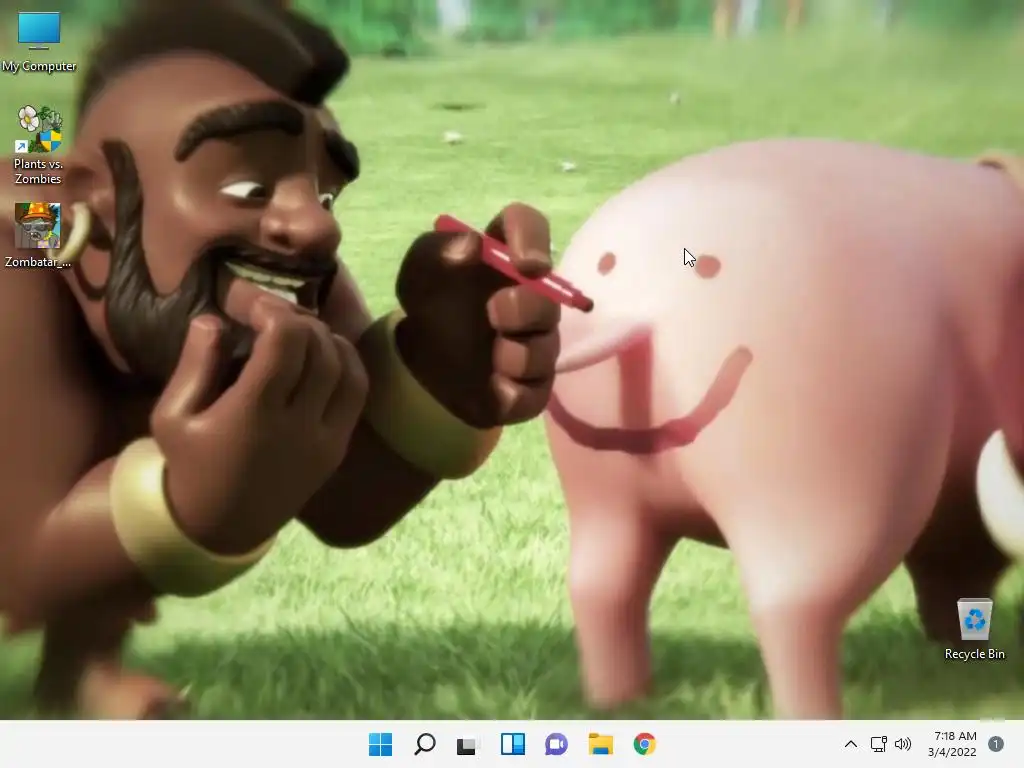The height and width of the screenshot is (768, 1024).
Task: Click the 'Plants vs. Zombies' label text
Action: (x=39, y=171)
